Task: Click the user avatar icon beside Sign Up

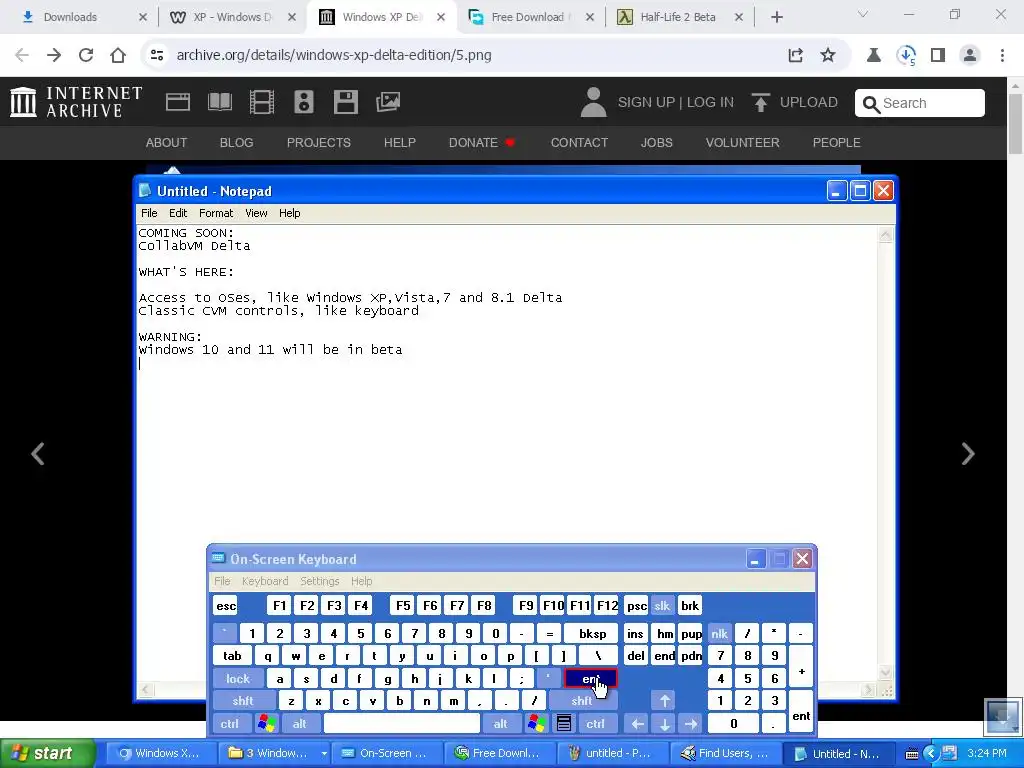Action: tap(593, 103)
